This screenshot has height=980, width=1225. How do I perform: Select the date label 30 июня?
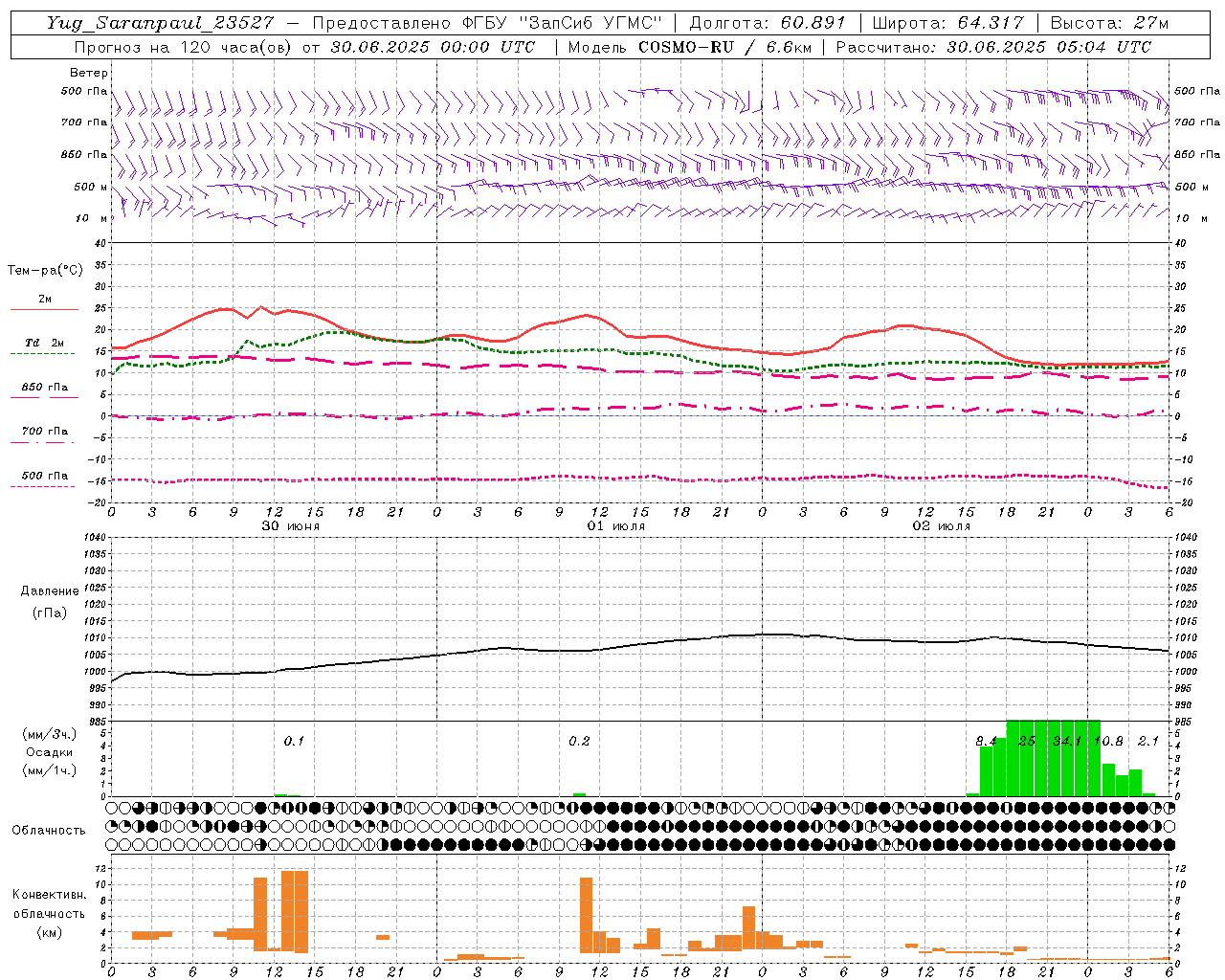[291, 526]
